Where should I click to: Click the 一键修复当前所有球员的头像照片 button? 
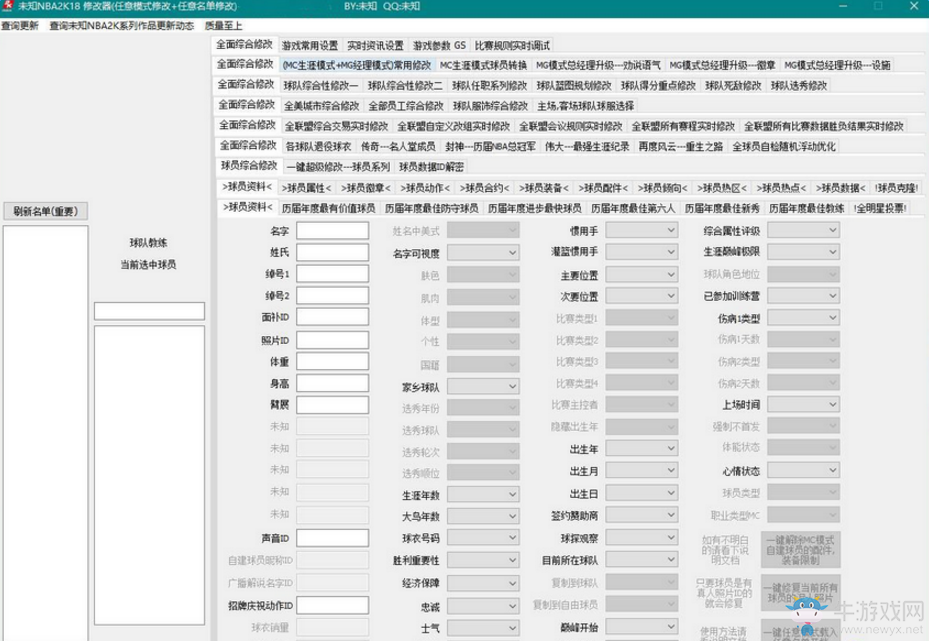pos(800,593)
